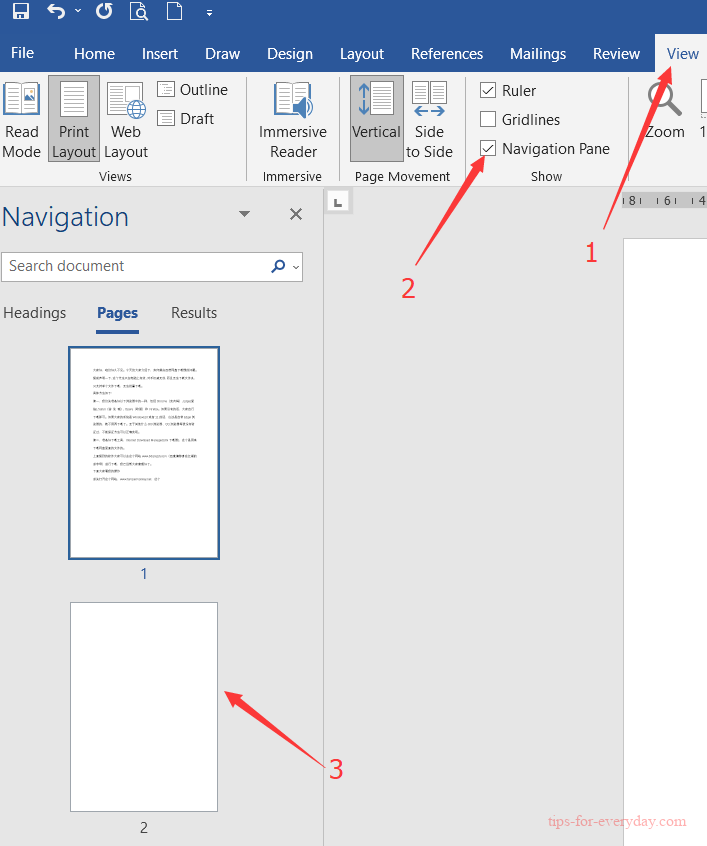Switch to the Review ribbon tab
The image size is (707, 846).
[x=616, y=53]
